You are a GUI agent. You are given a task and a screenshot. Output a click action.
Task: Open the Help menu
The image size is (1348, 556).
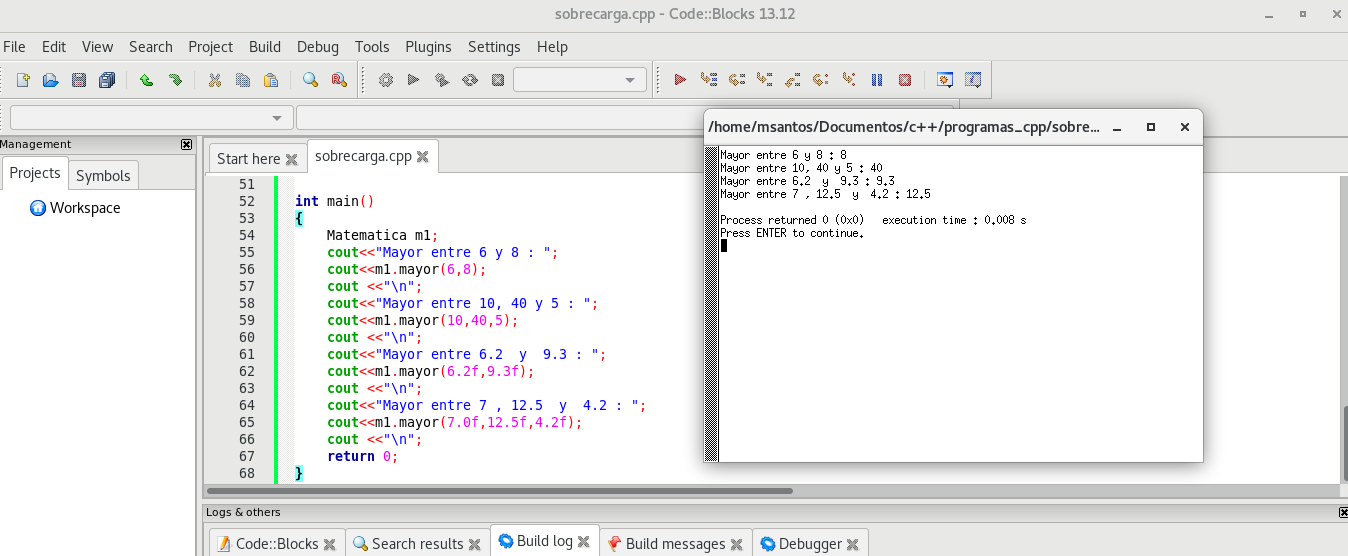coord(552,47)
